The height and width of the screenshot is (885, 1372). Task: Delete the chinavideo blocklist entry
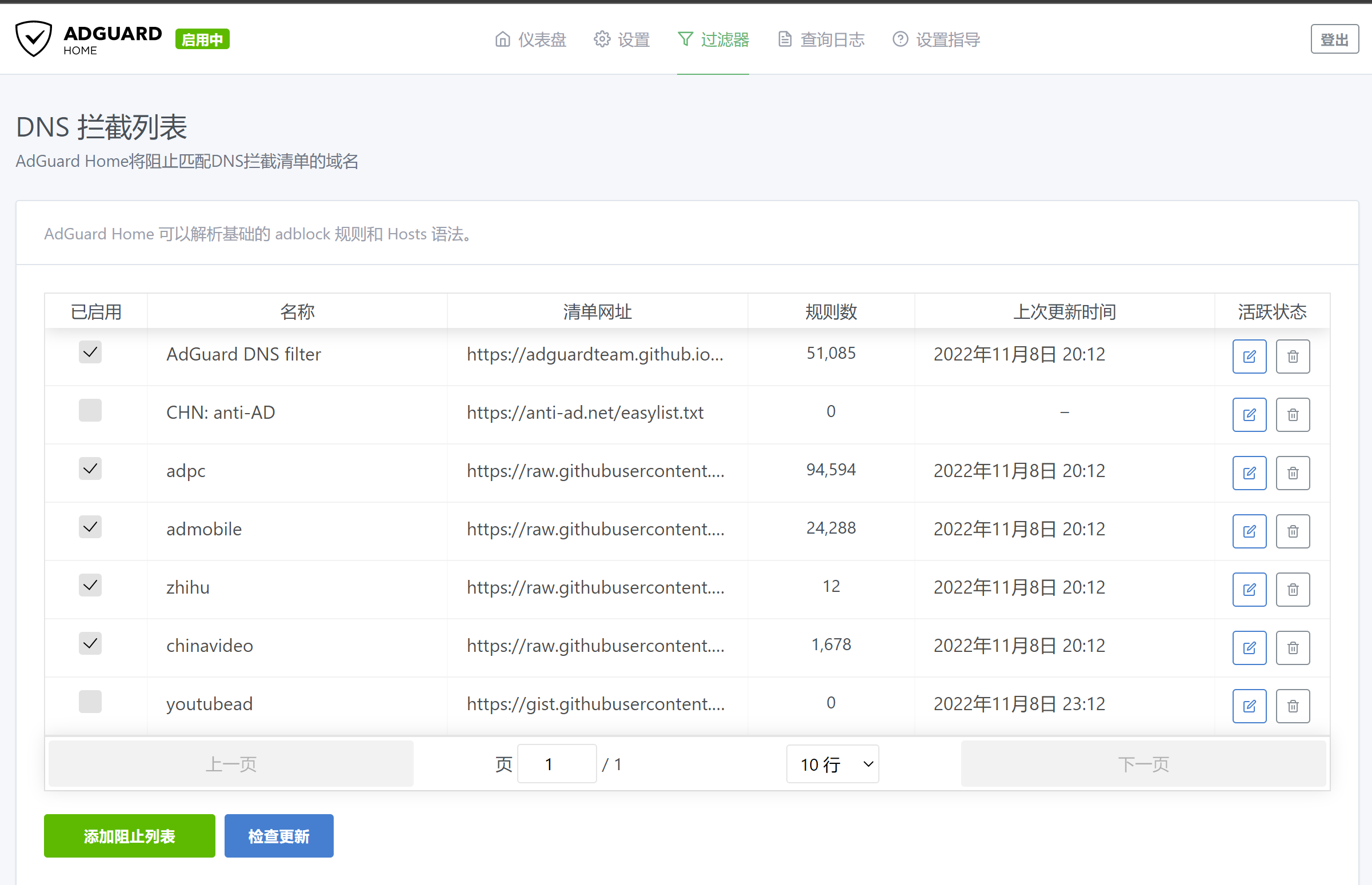1293,648
